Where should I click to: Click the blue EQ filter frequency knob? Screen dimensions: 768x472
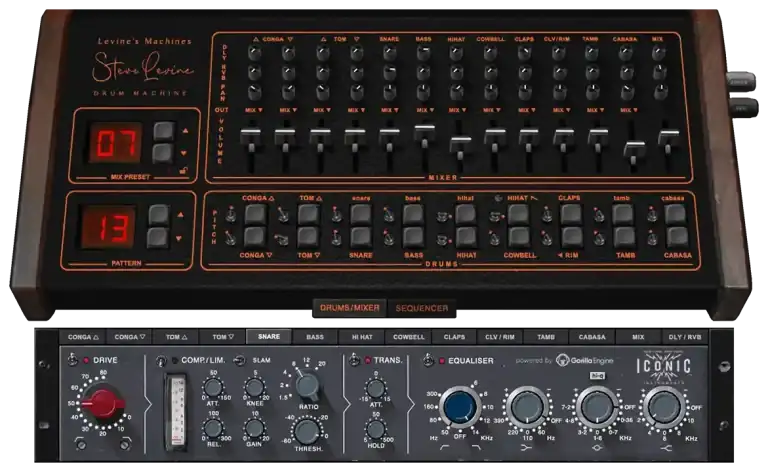(460, 407)
